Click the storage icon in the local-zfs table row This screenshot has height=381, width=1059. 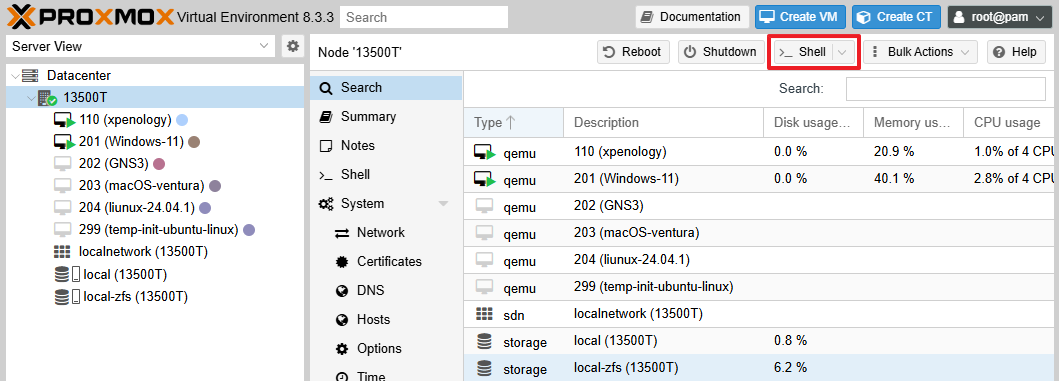coord(484,368)
